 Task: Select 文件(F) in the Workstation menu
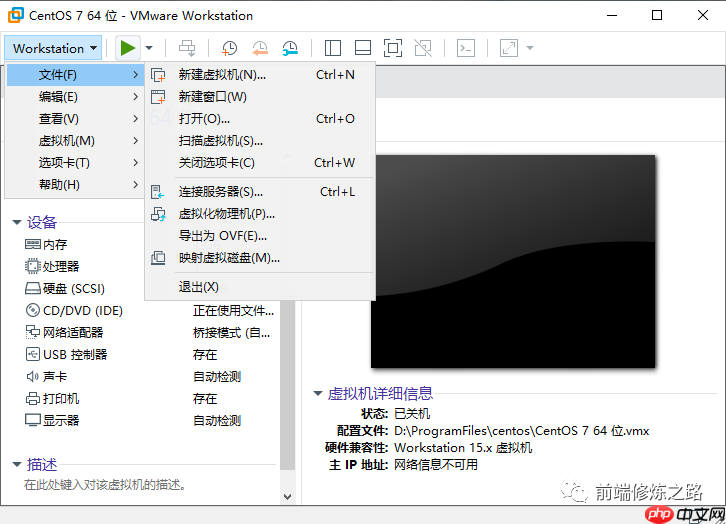(74, 75)
